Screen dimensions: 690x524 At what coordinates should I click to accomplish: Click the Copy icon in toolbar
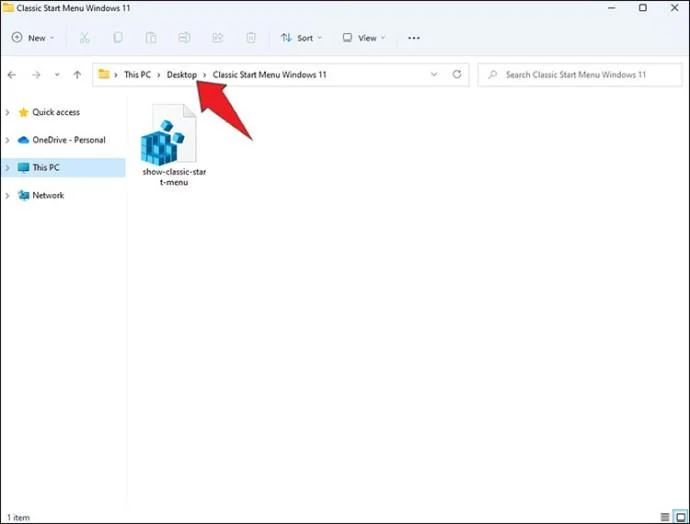[117, 38]
